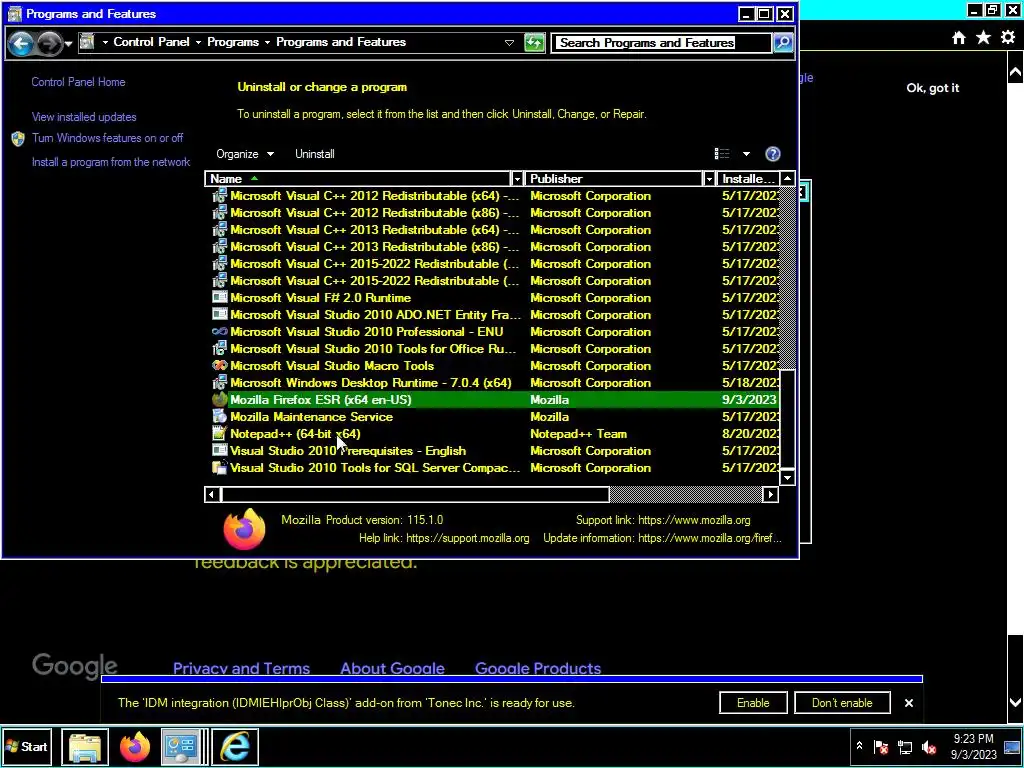Click the Forward navigation arrow button
The width and height of the screenshot is (1024, 768).
(49, 43)
